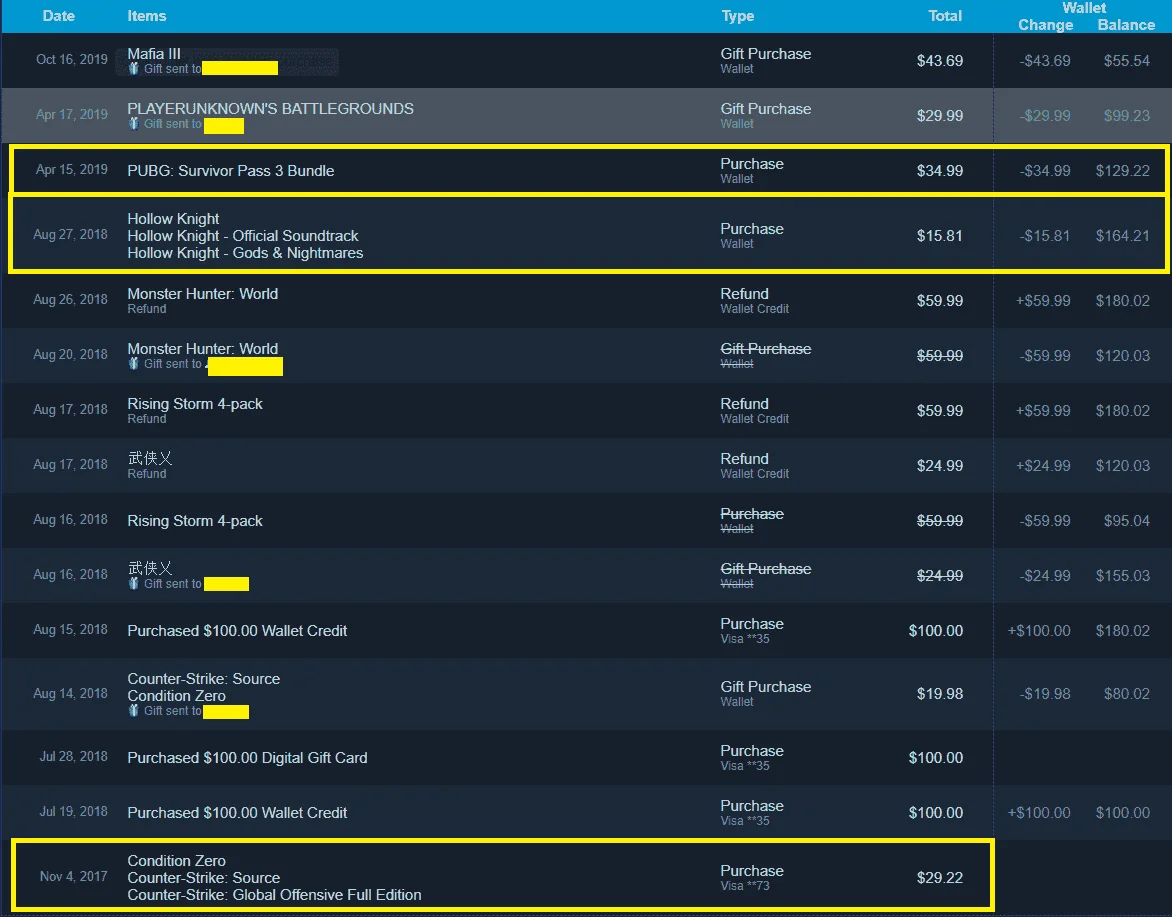Click the gift icon in the $155.03 balance row
The image size is (1172, 917).
click(134, 584)
